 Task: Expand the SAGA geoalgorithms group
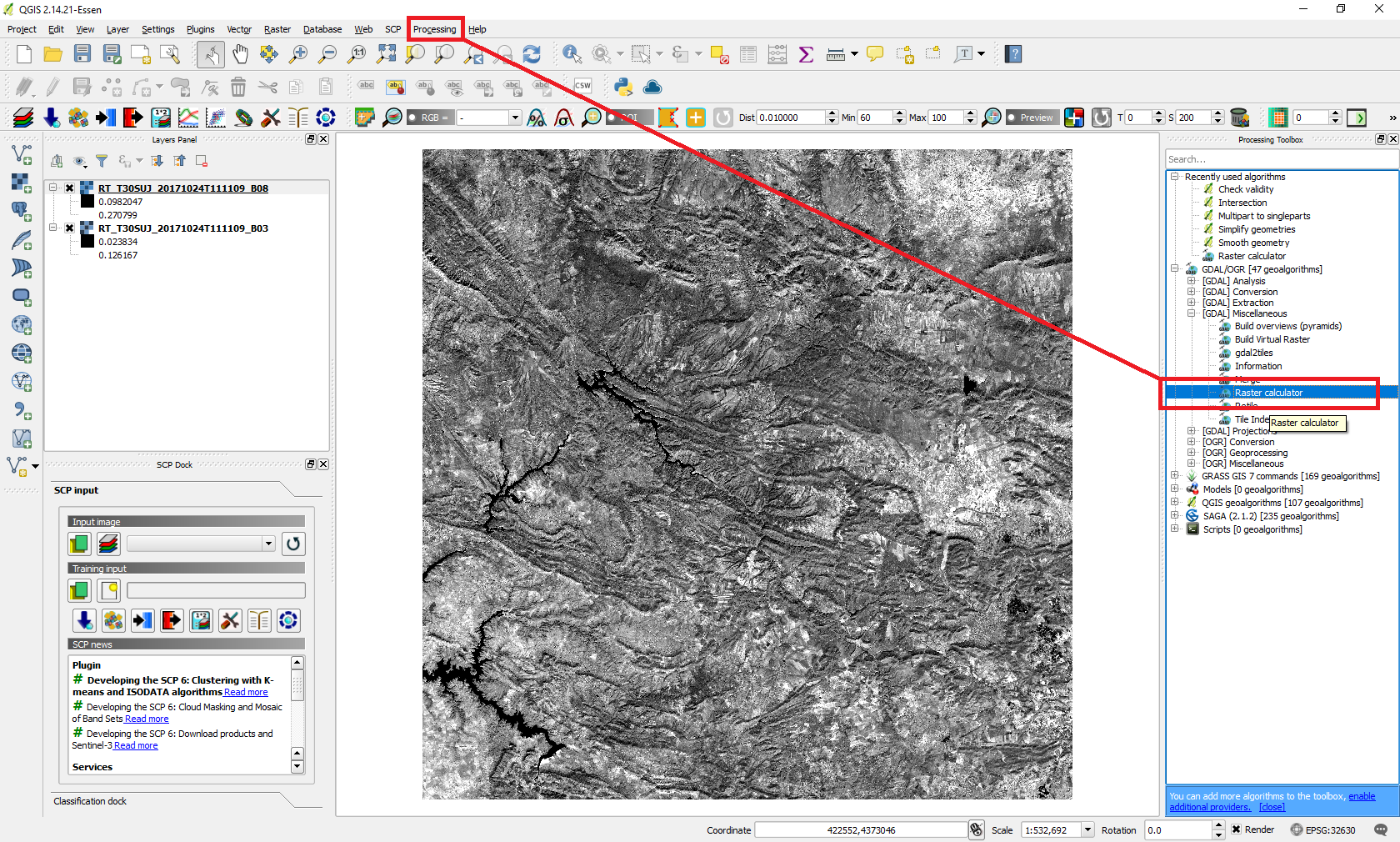pyautogui.click(x=1175, y=516)
